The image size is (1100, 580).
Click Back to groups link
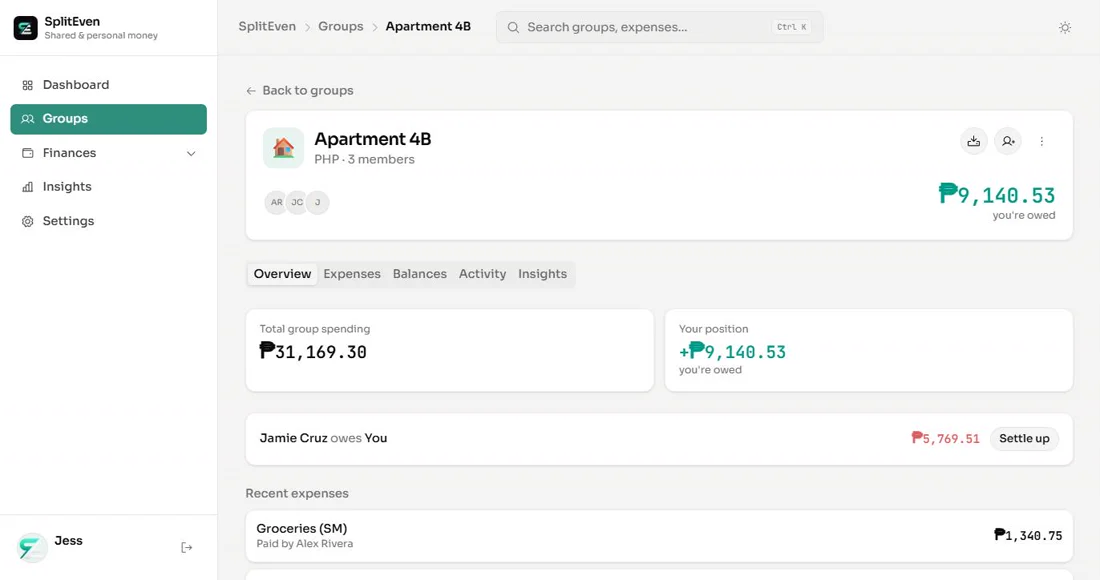(x=300, y=90)
